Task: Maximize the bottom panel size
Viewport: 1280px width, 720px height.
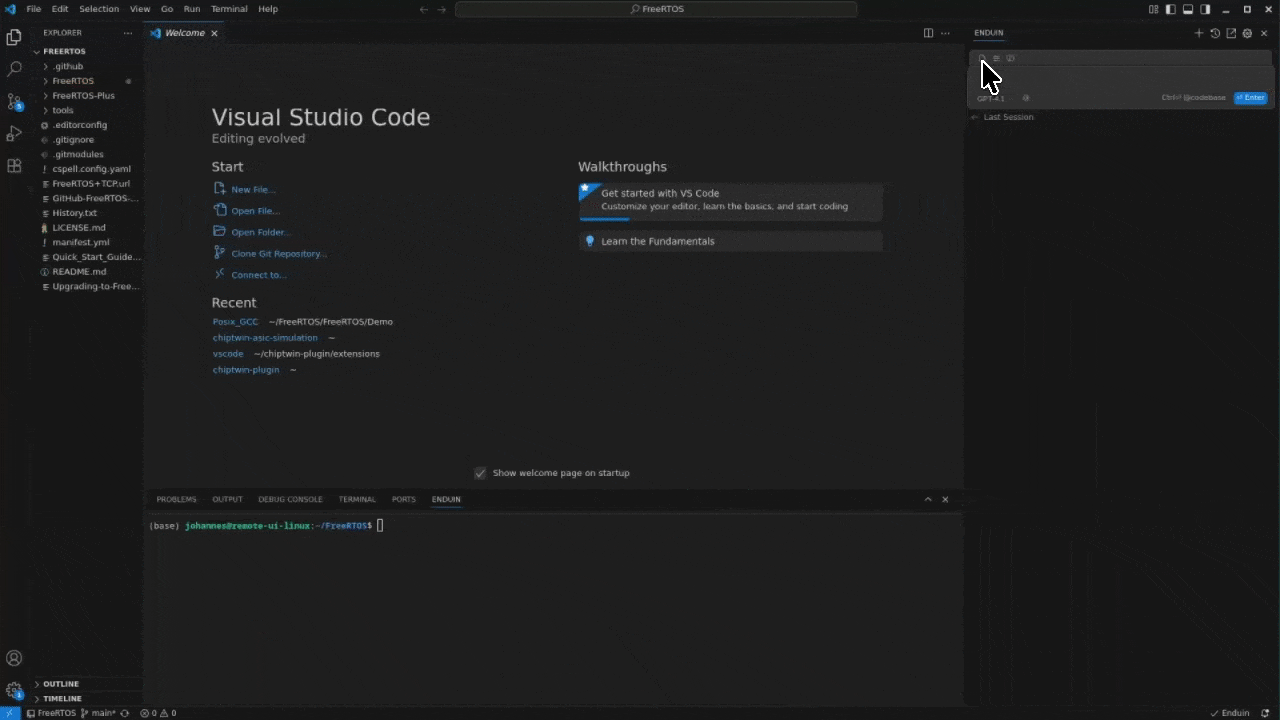Action: [x=928, y=499]
